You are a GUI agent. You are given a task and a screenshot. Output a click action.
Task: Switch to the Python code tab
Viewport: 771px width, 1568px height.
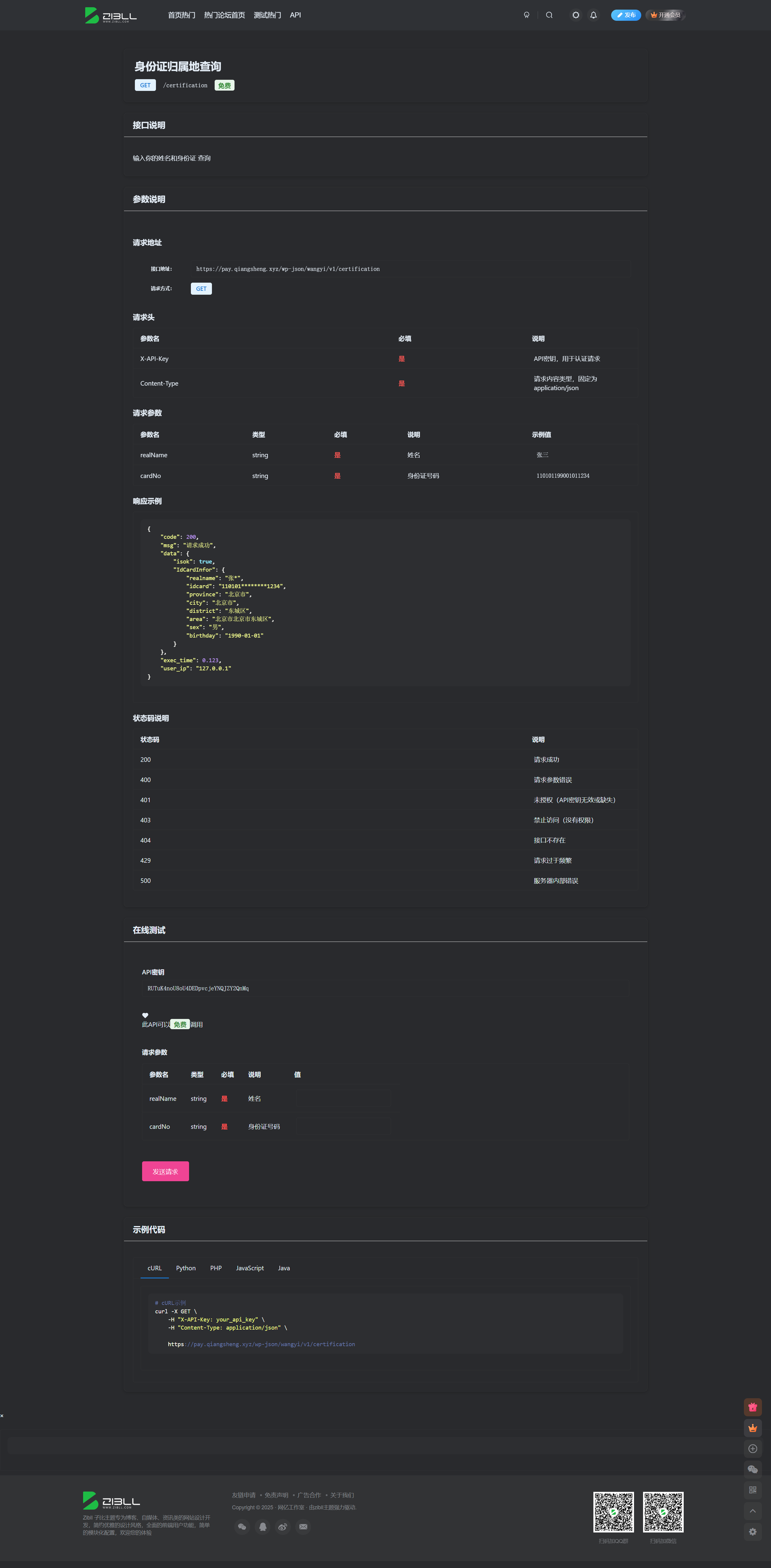[186, 1268]
